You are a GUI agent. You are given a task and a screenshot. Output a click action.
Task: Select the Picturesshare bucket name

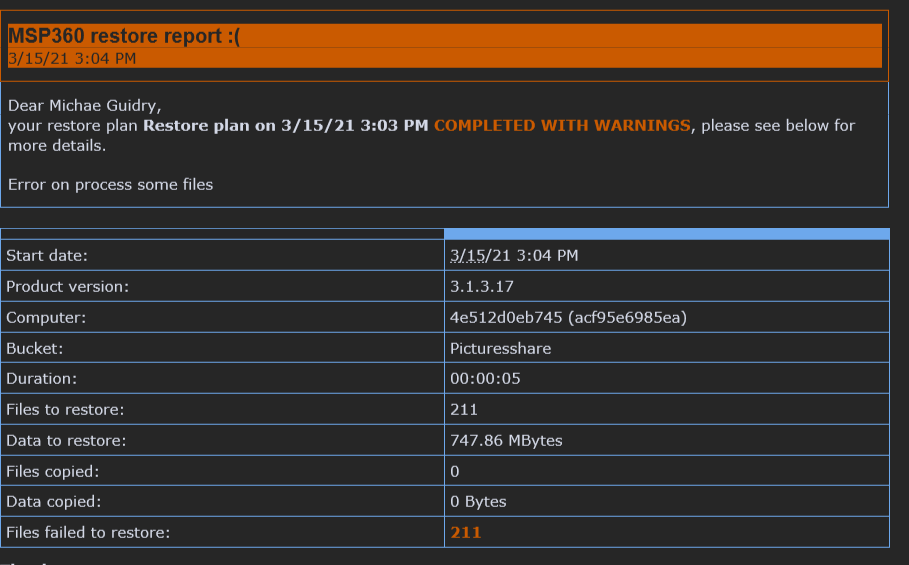click(500, 348)
